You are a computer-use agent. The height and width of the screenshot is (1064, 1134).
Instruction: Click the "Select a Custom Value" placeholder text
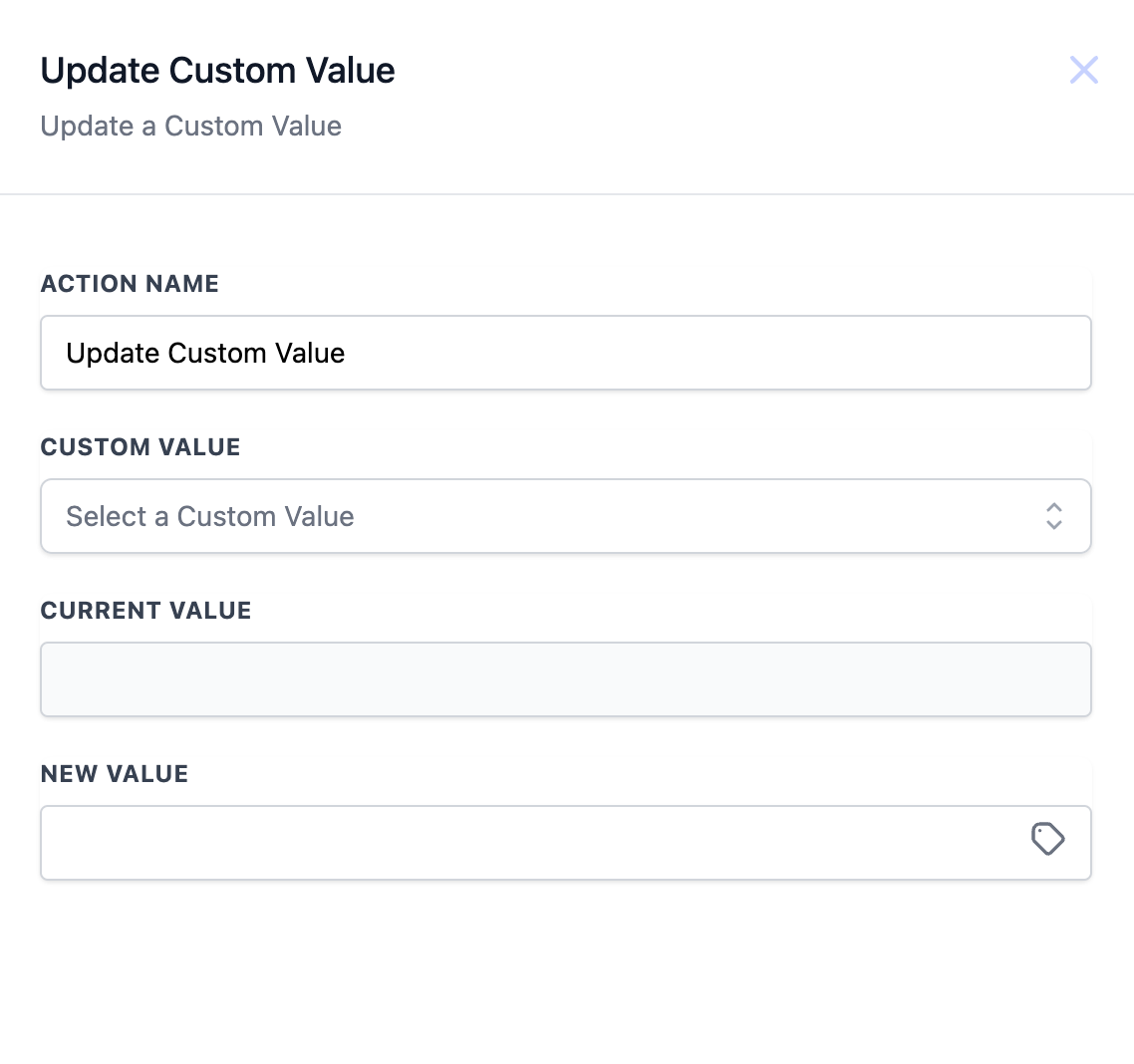pos(210,516)
